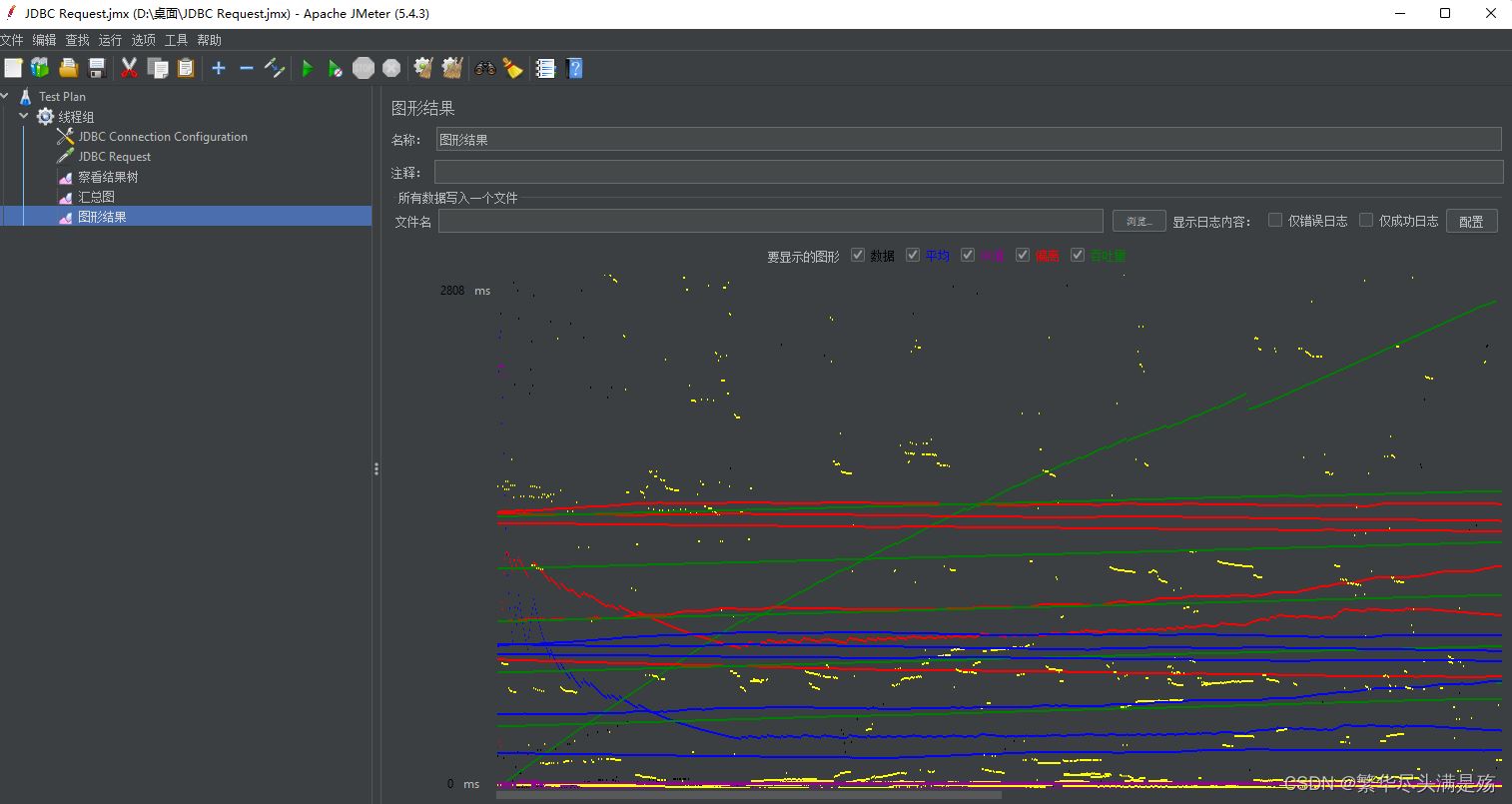1512x804 pixels.
Task: Click the Stop test icon
Action: [x=363, y=68]
